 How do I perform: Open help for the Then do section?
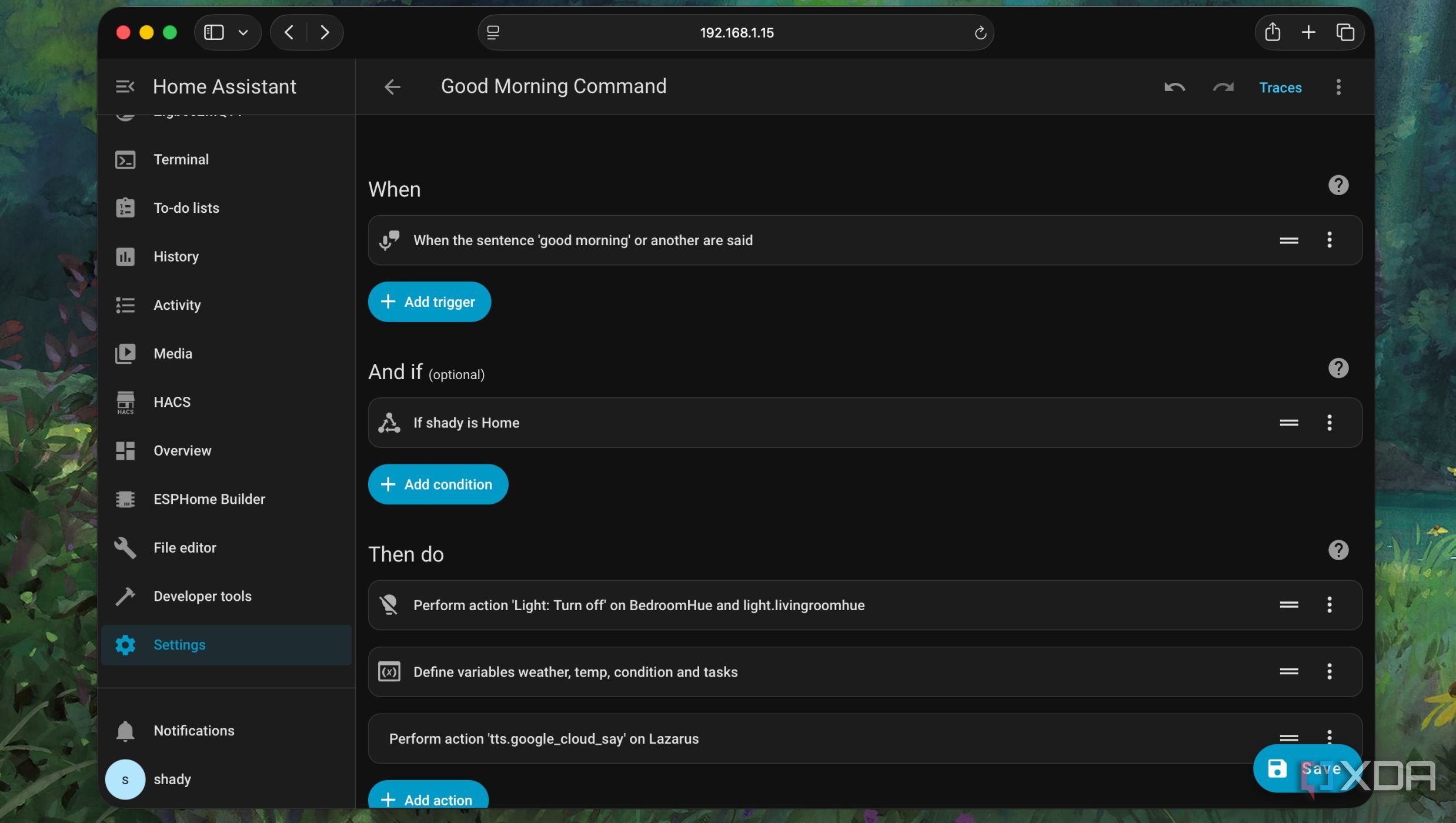pos(1338,550)
